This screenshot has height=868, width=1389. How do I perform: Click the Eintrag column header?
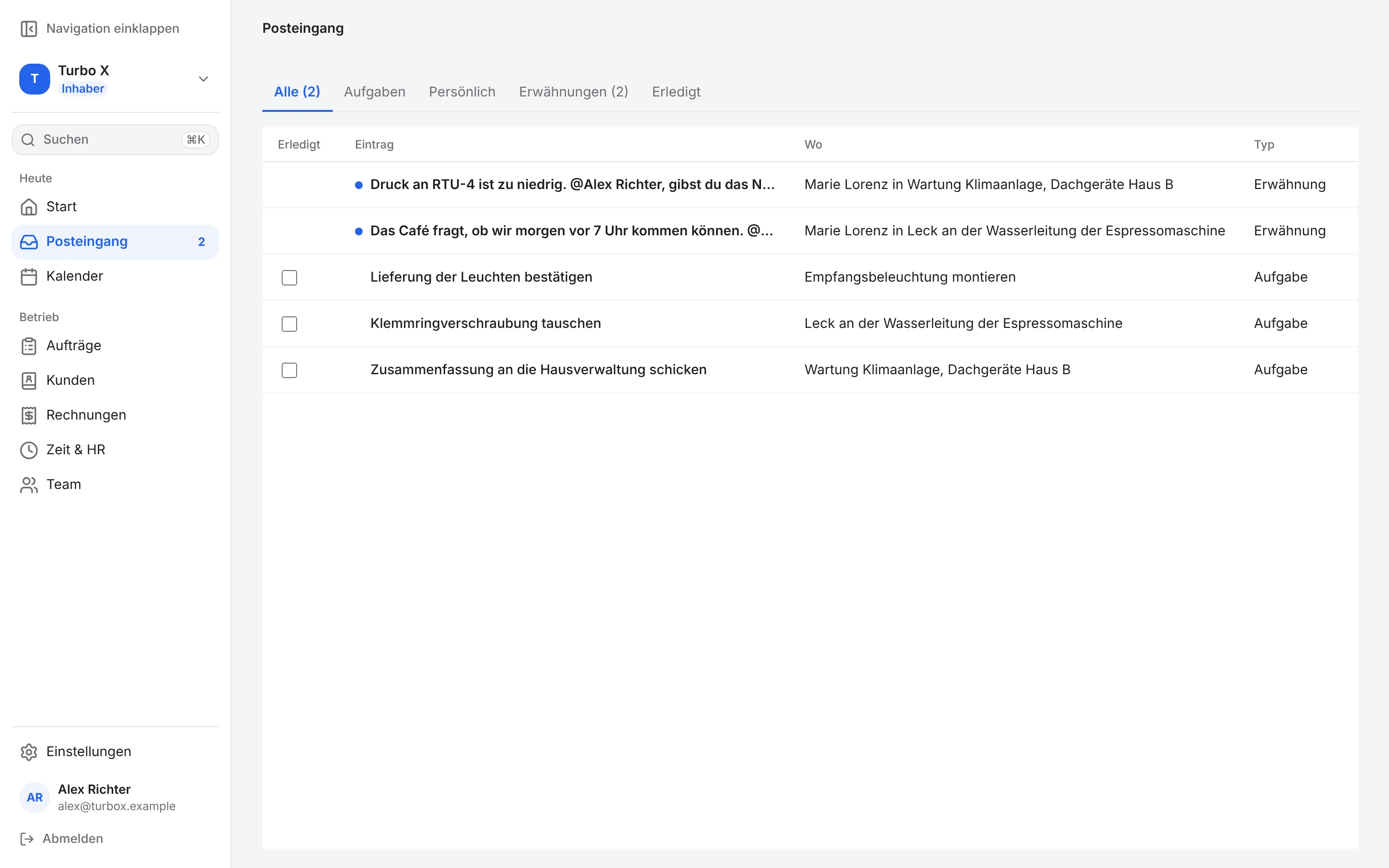[x=374, y=145]
